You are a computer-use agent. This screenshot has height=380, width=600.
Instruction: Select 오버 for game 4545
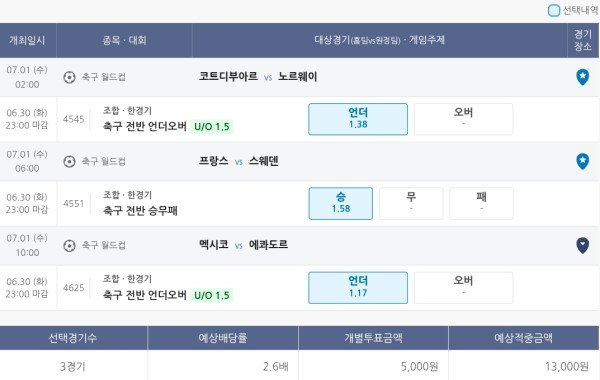point(463,119)
